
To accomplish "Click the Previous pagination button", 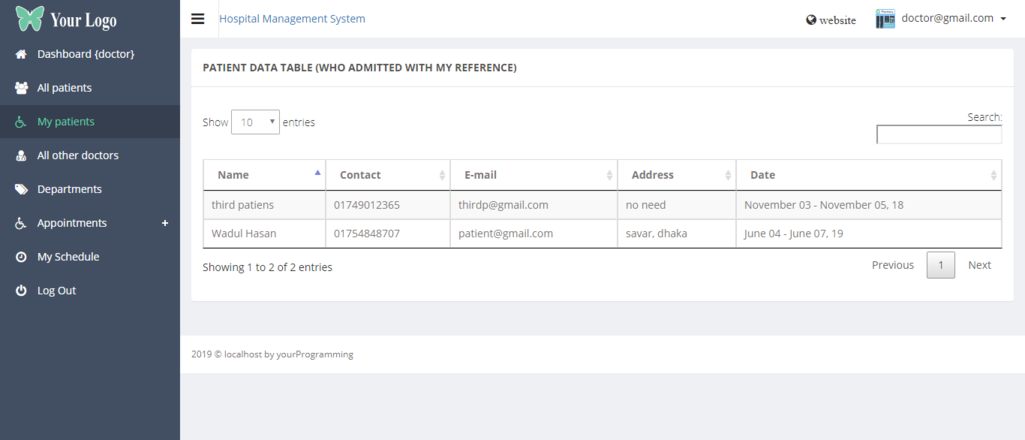I will [892, 265].
